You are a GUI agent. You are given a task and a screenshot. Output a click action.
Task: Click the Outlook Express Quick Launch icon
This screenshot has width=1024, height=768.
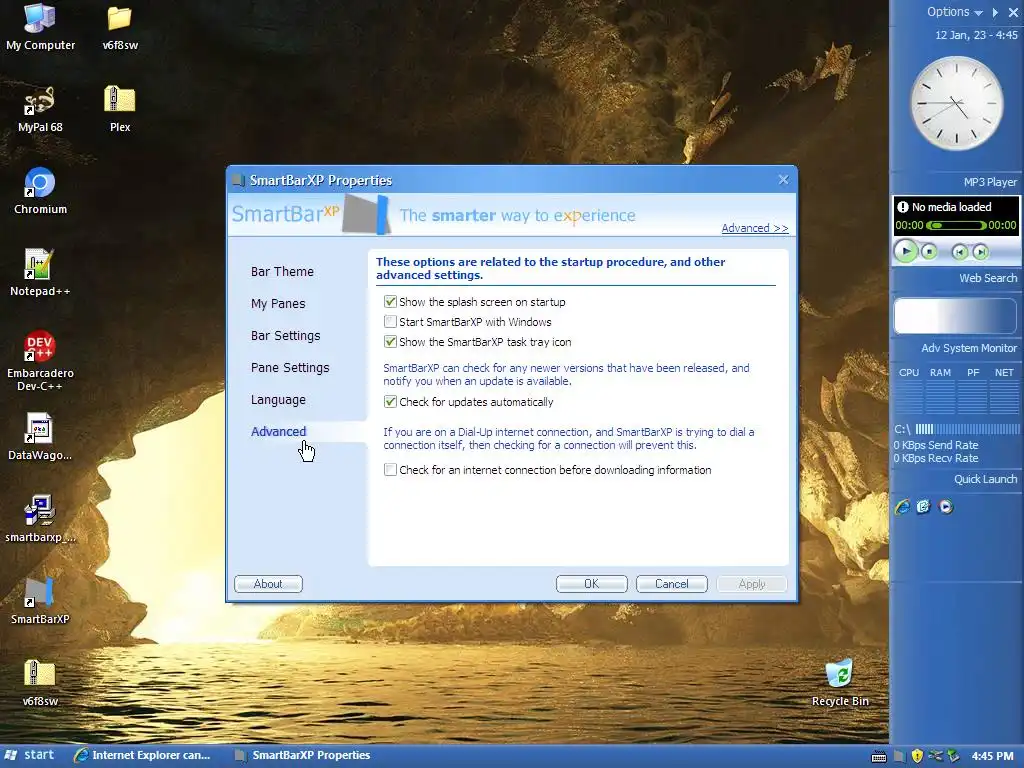click(x=923, y=507)
